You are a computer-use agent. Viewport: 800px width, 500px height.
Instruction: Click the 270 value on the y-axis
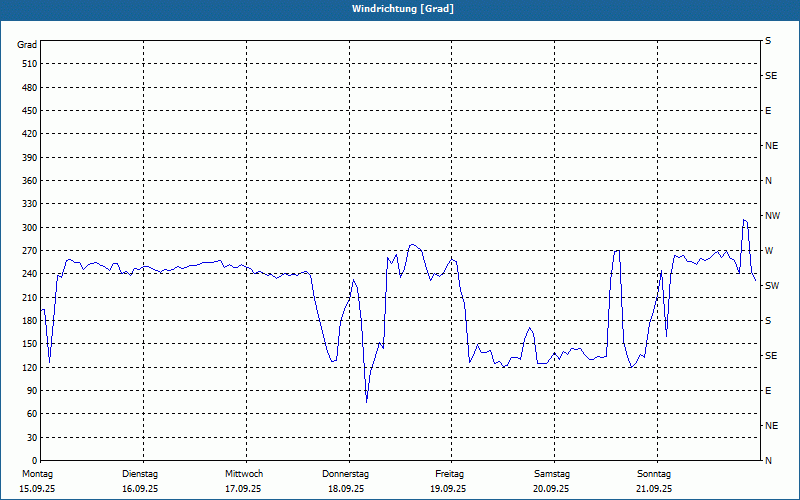point(30,251)
